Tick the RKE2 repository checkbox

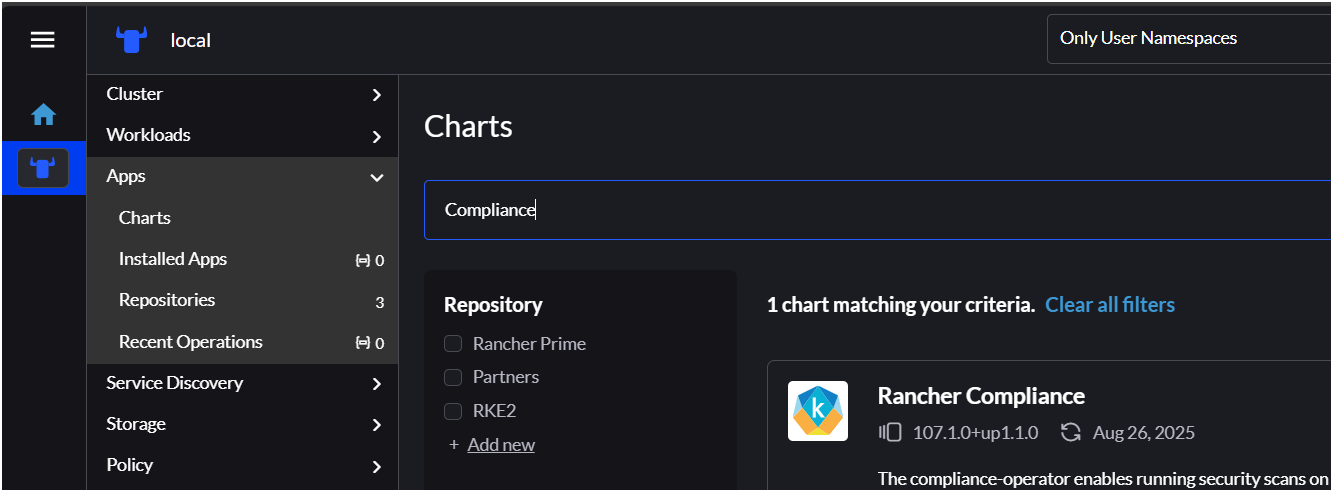pos(453,411)
